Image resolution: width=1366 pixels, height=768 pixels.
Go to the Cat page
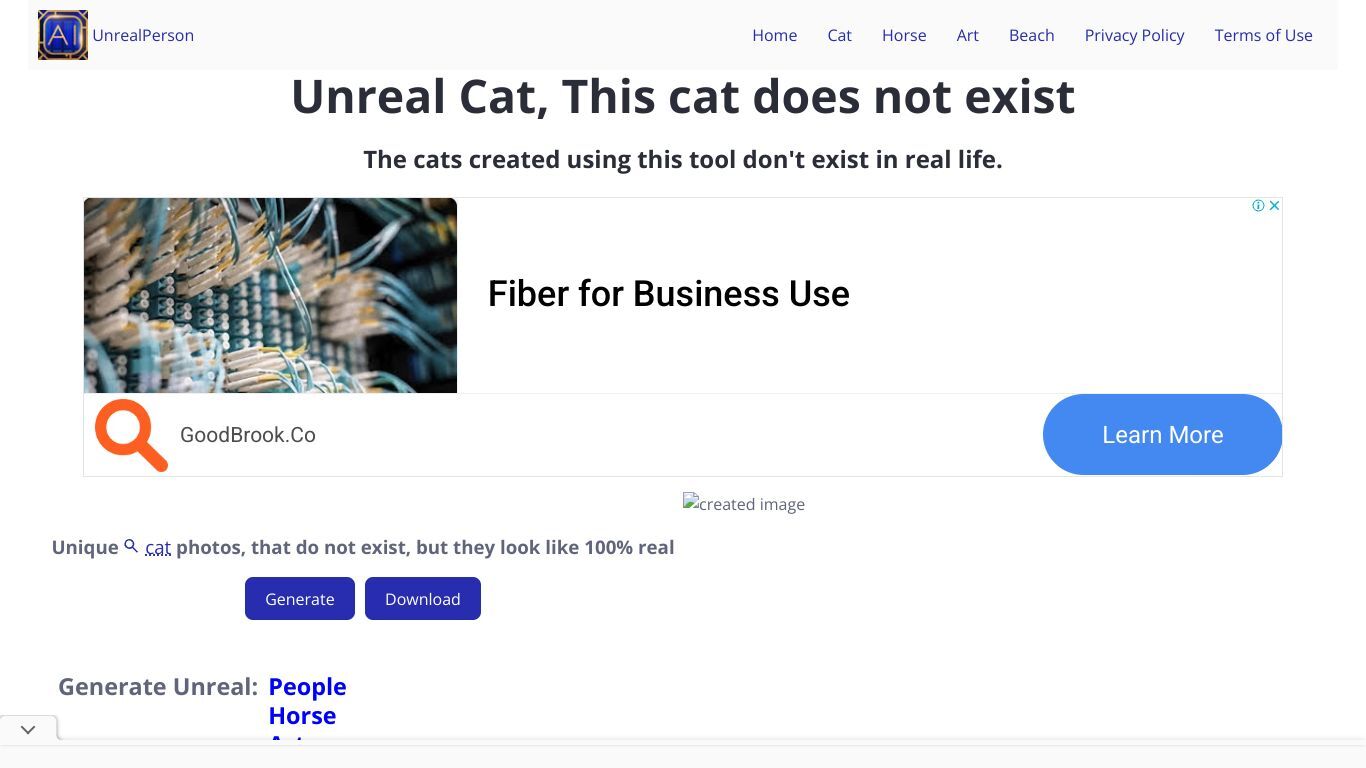[840, 35]
